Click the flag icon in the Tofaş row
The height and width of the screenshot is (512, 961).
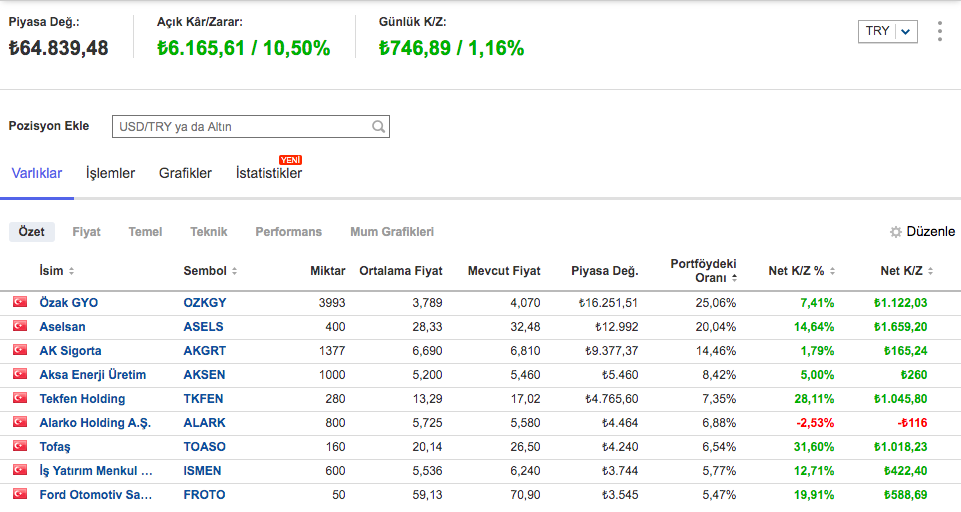tap(19, 446)
